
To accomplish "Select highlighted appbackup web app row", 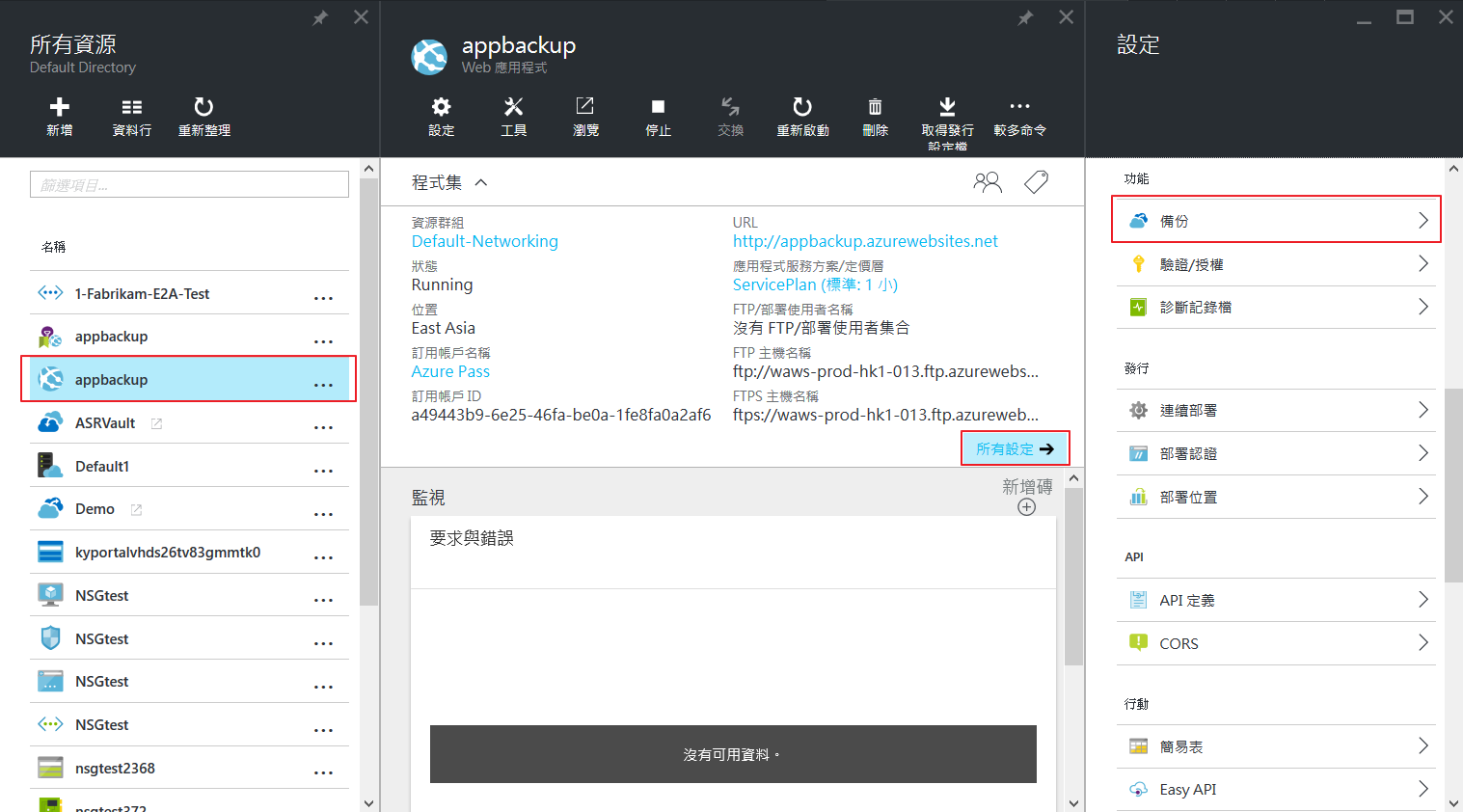I will pyautogui.click(x=189, y=379).
